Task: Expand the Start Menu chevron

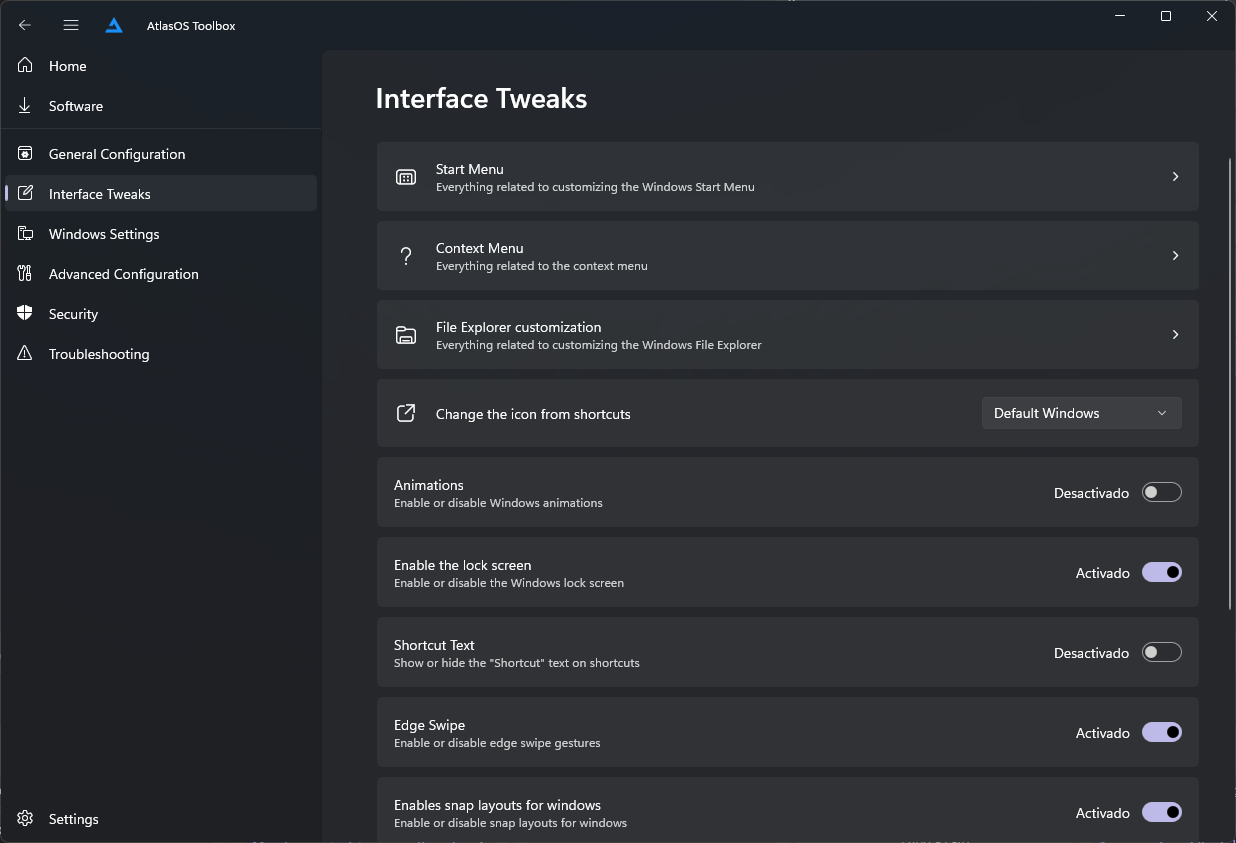Action: coord(1175,177)
